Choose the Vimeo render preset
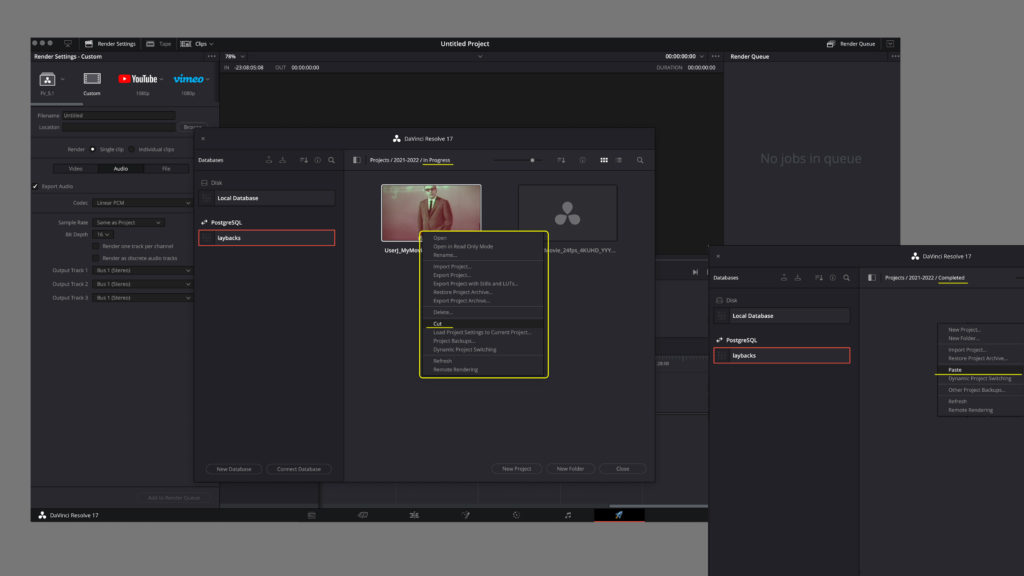This screenshot has width=1024, height=576. click(x=189, y=79)
